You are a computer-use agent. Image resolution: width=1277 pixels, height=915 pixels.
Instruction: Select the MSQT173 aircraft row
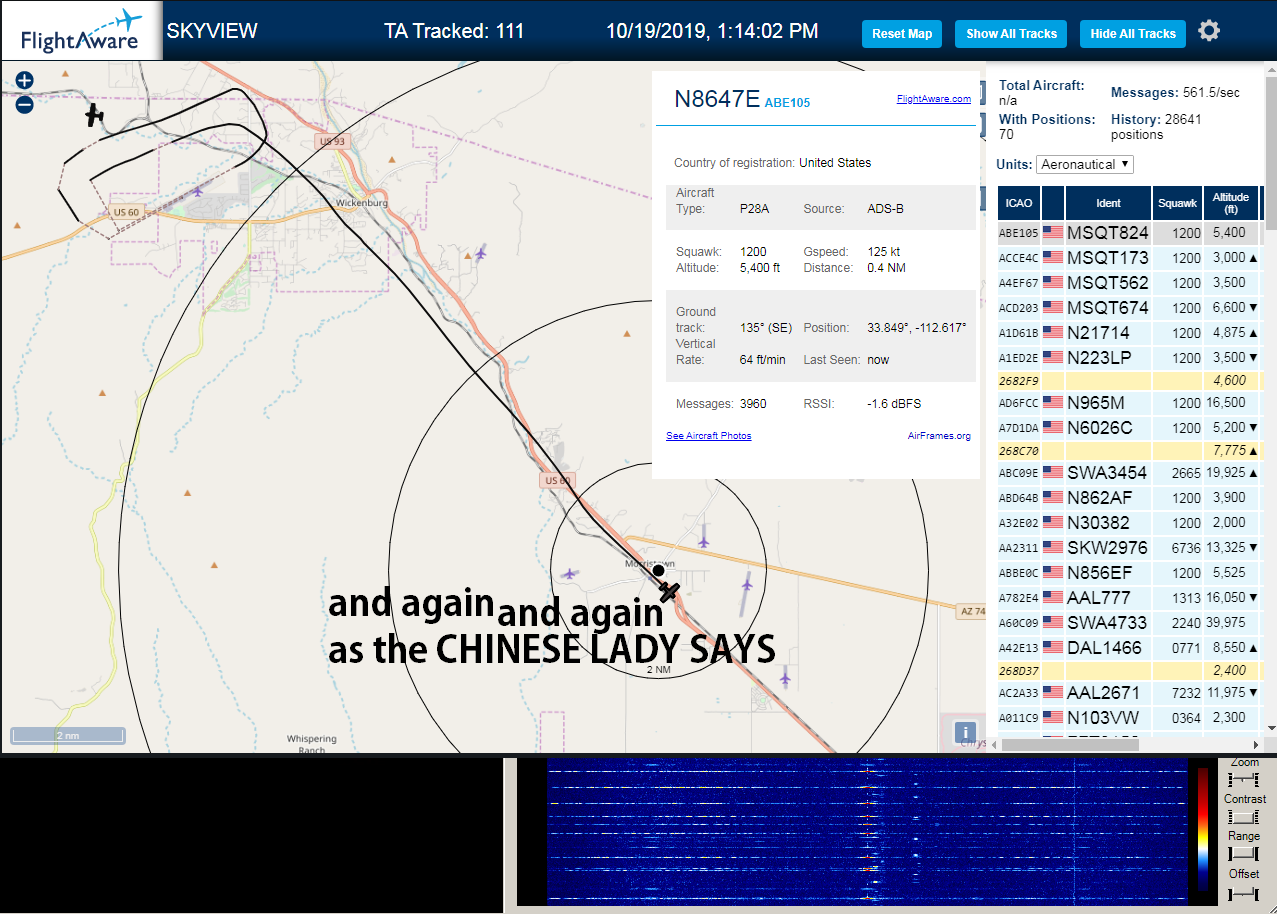point(1129,258)
